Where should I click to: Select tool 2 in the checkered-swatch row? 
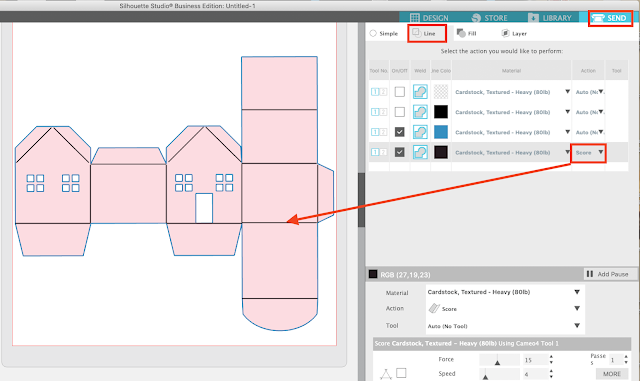tap(383, 92)
